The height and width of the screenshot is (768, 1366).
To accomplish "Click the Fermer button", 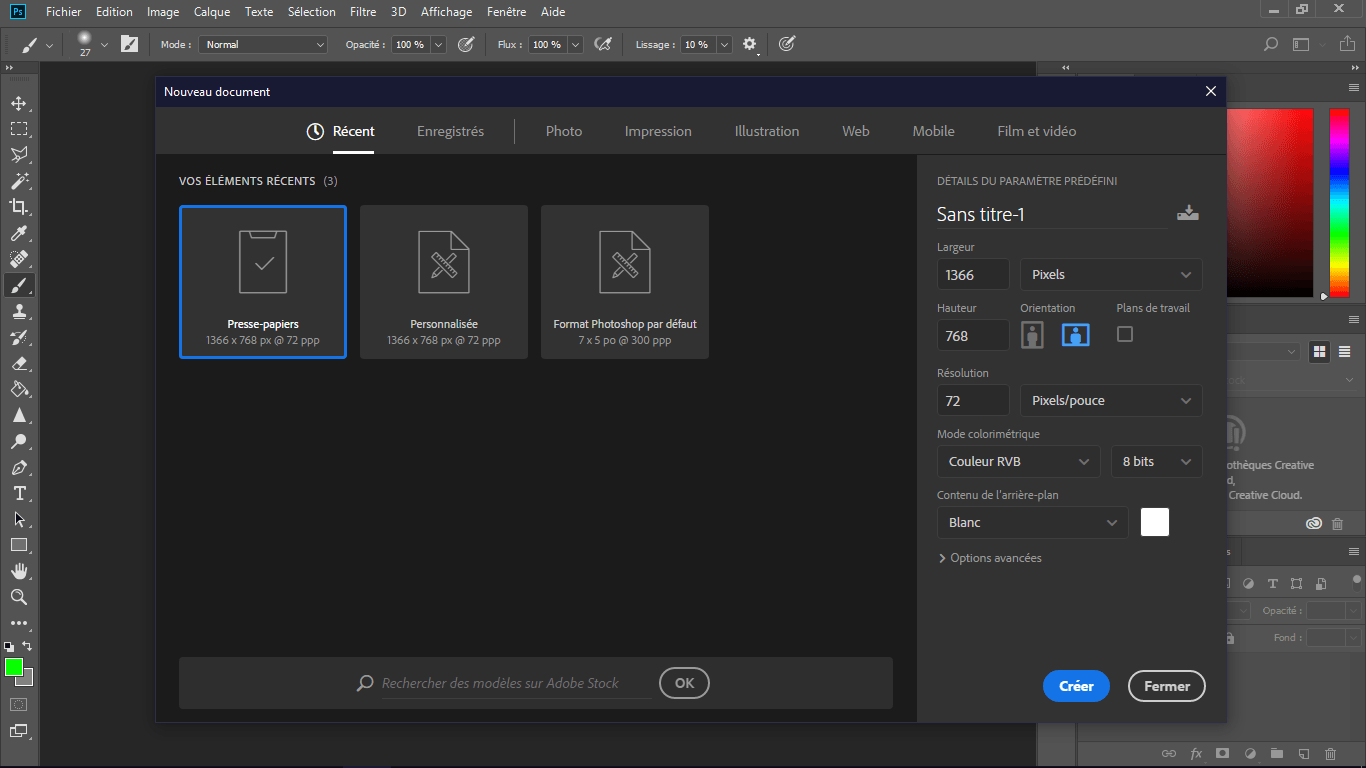I will point(1167,686).
